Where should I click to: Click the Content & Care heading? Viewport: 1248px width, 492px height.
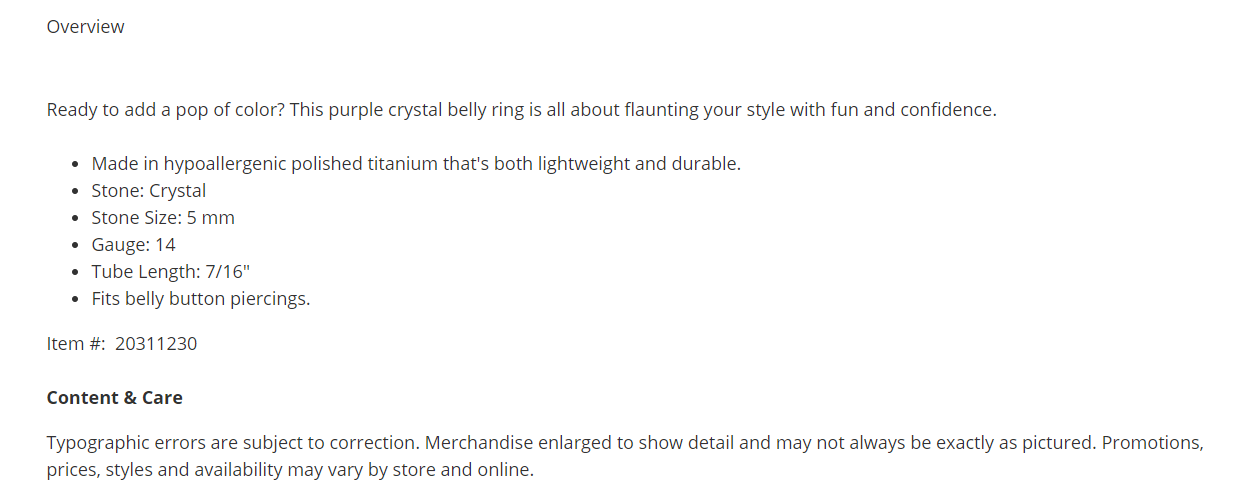[x=114, y=398]
